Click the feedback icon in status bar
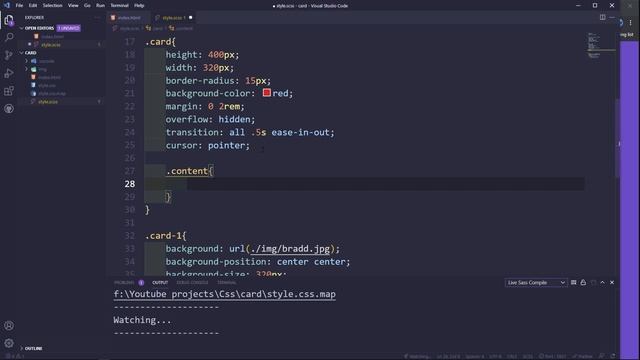This screenshot has height=360, width=640. click(602, 356)
